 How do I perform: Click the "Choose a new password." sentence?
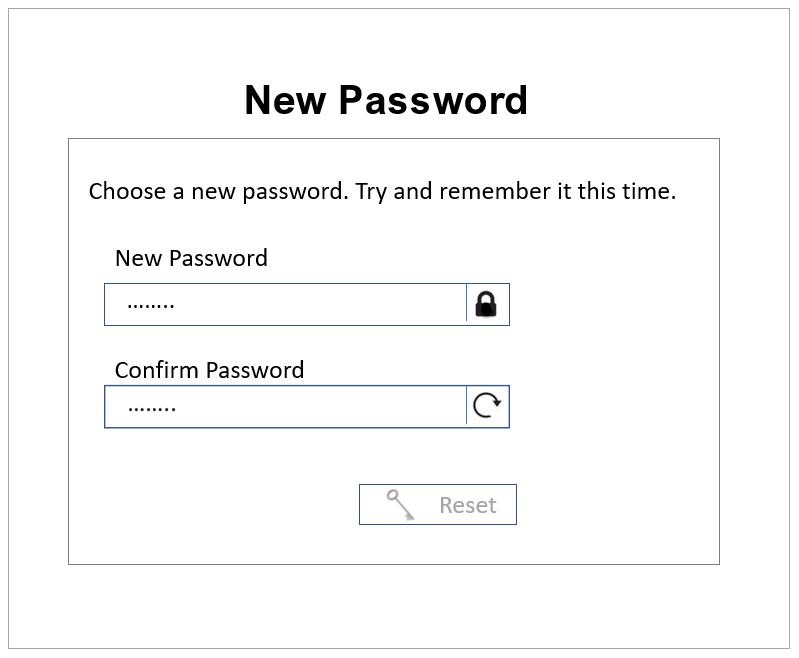(x=219, y=191)
